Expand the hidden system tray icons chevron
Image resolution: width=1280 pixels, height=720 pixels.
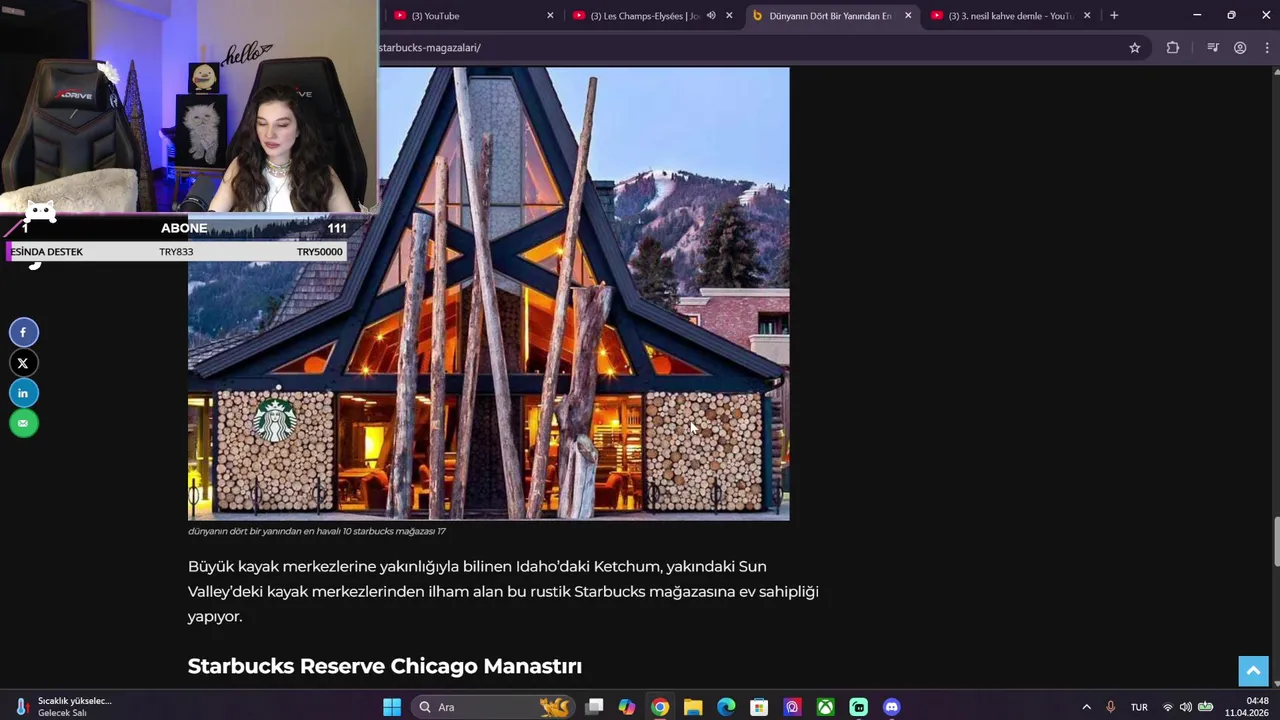tap(1087, 707)
